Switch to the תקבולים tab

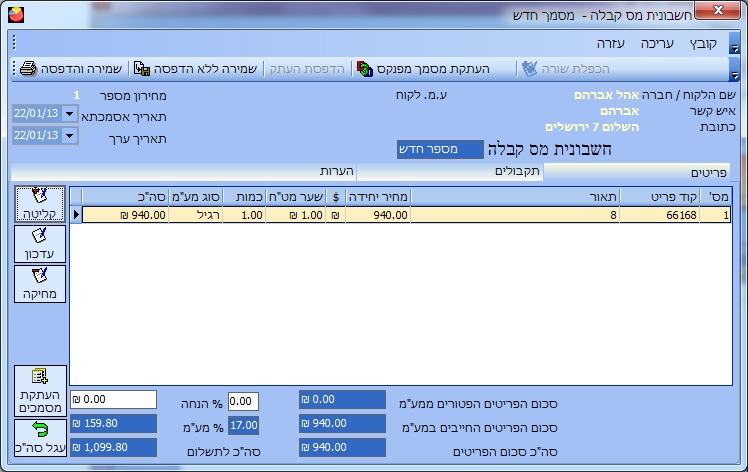coord(450,172)
